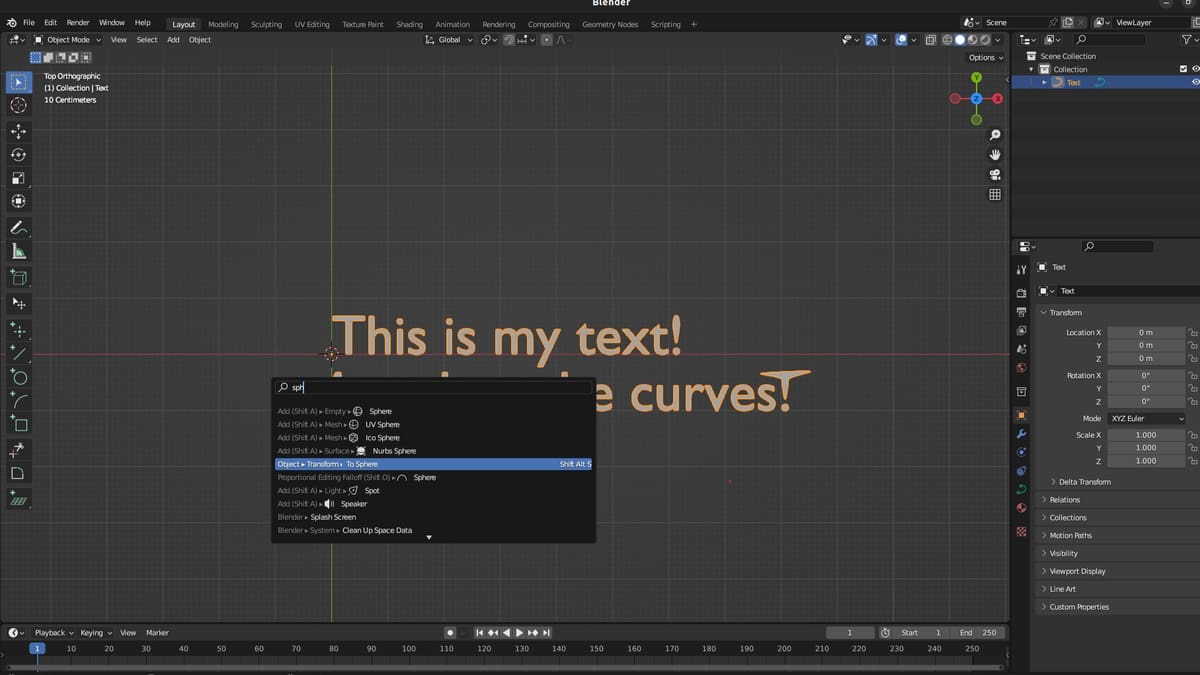
Task: Toggle camera view with the camera icon
Action: [995, 175]
